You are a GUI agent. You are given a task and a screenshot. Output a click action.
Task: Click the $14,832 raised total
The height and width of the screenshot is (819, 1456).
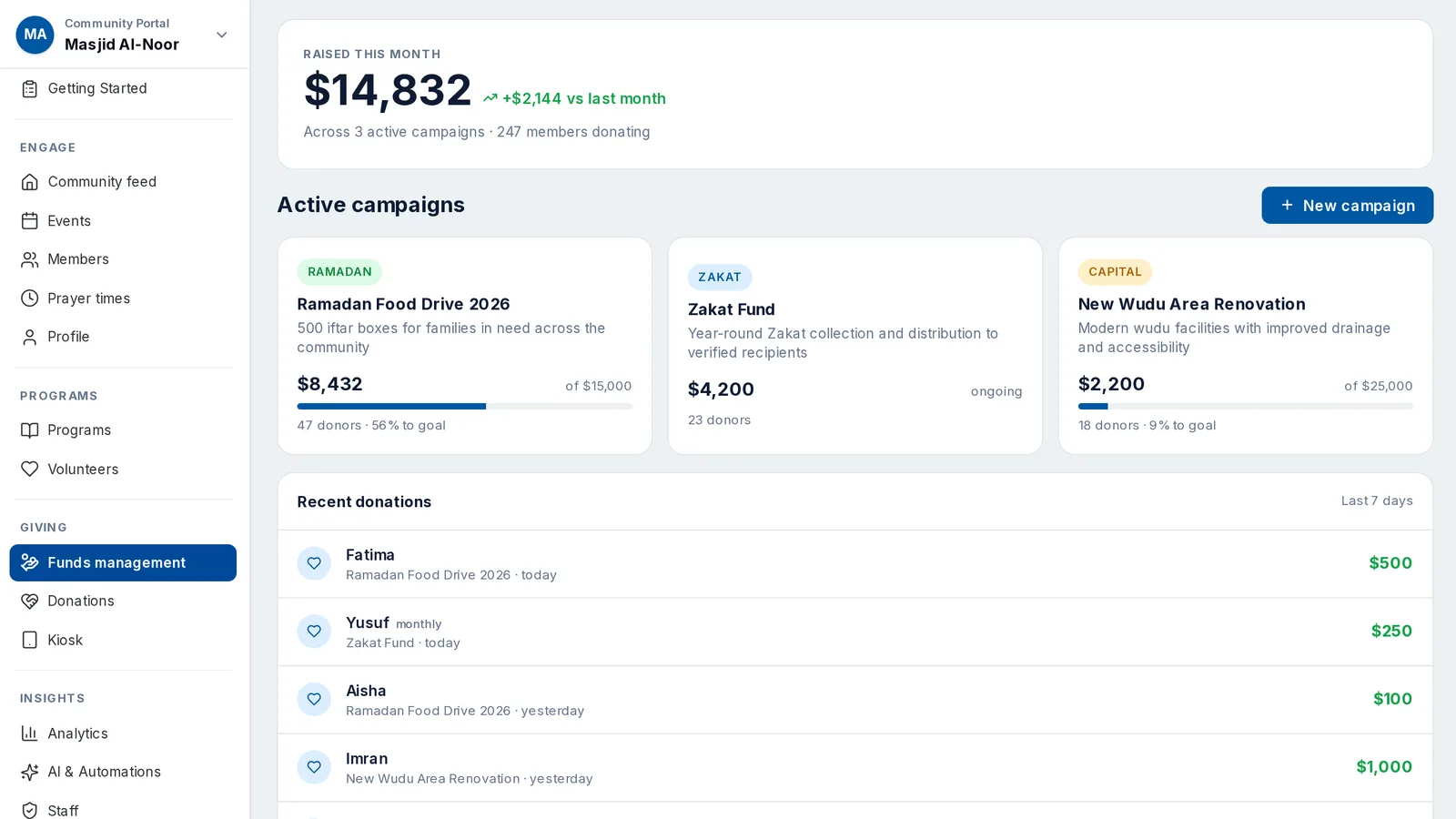tap(388, 90)
